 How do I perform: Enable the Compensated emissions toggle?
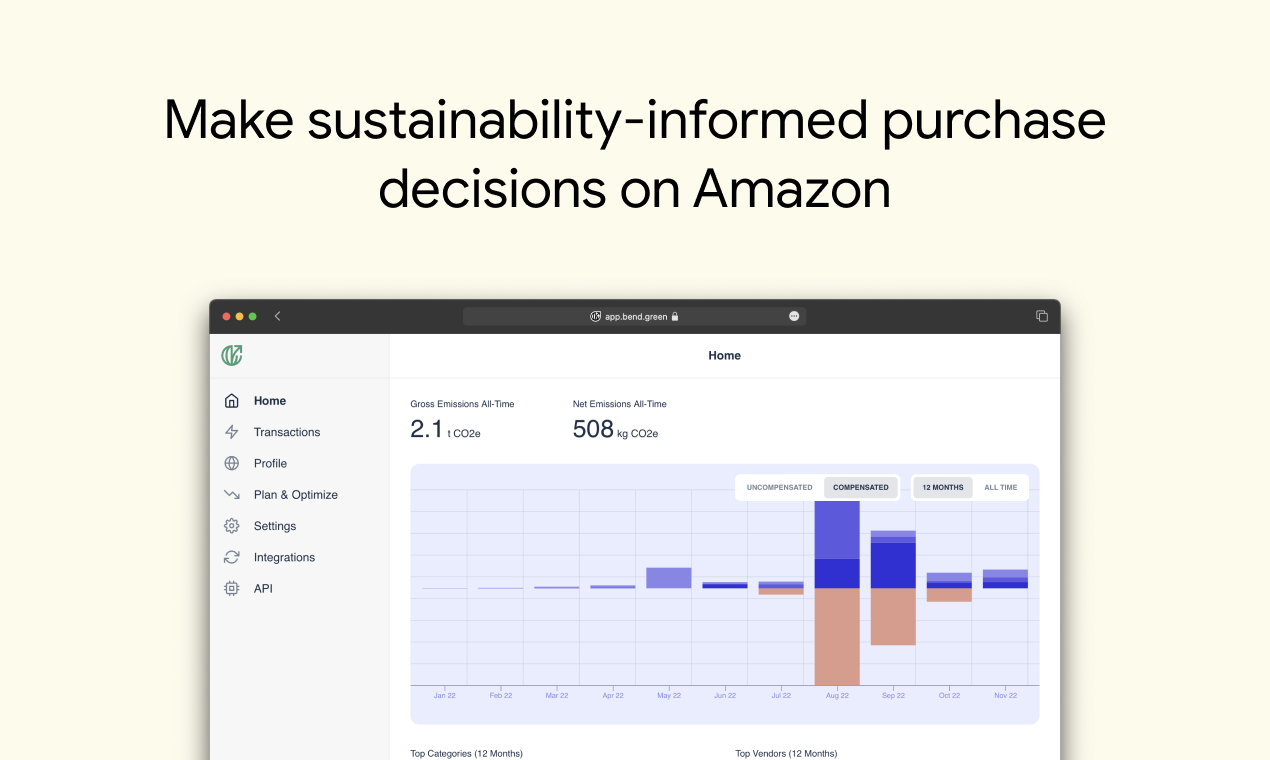[861, 487]
